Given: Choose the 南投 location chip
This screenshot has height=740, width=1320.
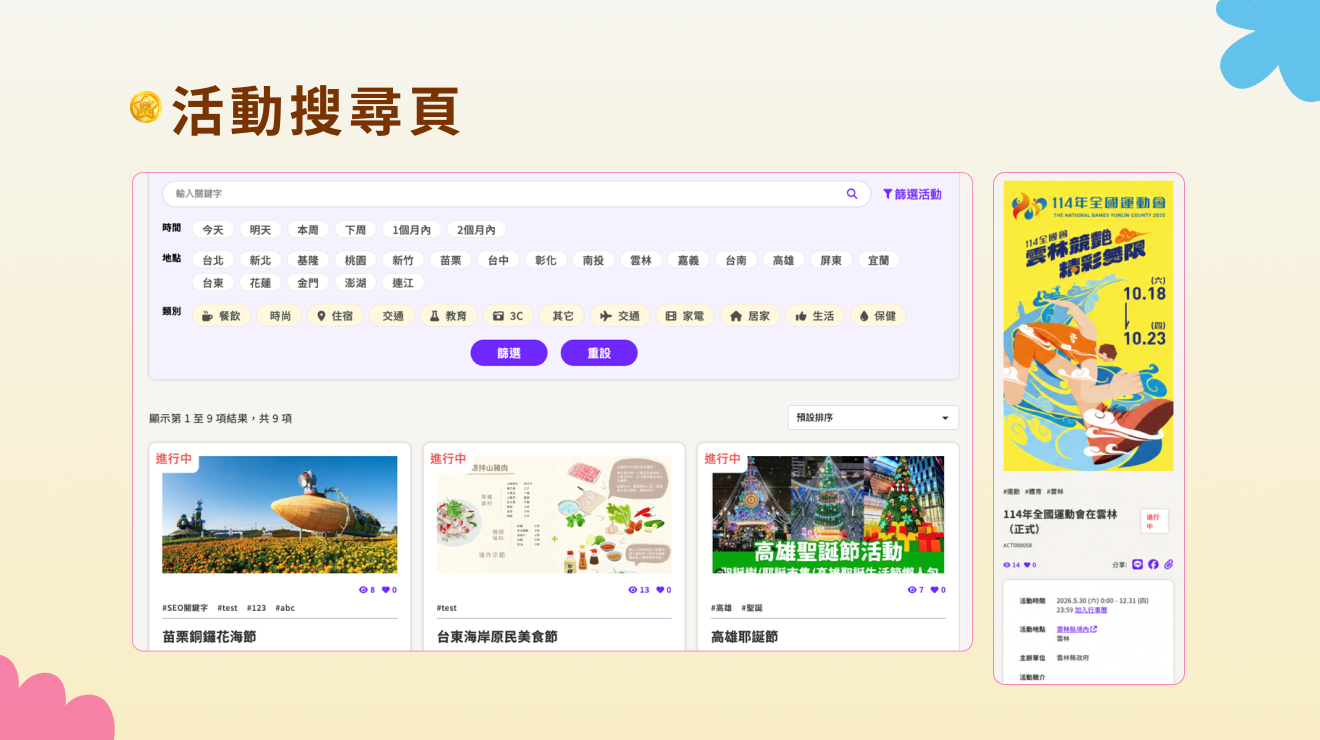Looking at the screenshot, I should (x=593, y=260).
